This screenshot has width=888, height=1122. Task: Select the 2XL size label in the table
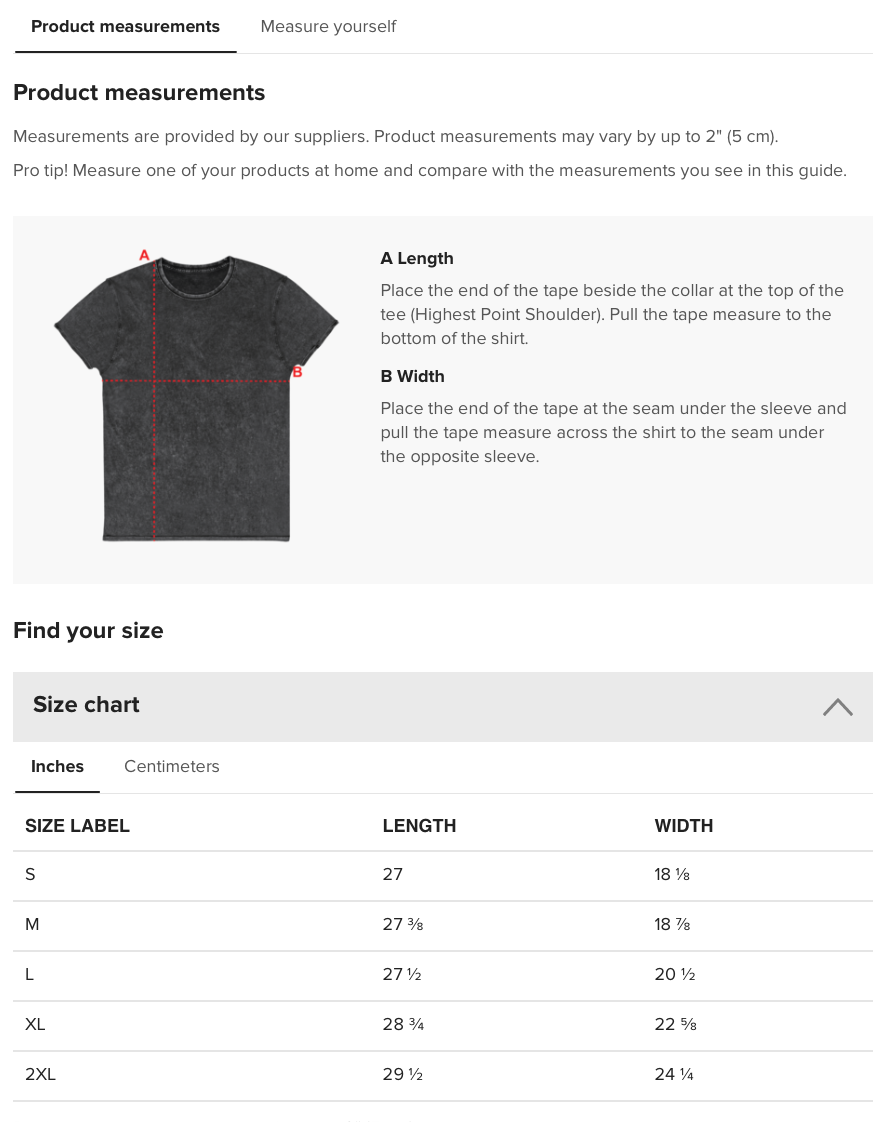tap(40, 1075)
